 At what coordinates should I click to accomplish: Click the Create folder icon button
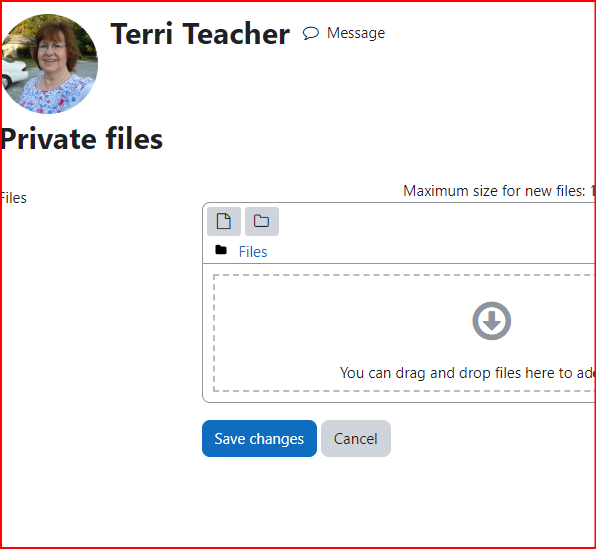pyautogui.click(x=262, y=221)
